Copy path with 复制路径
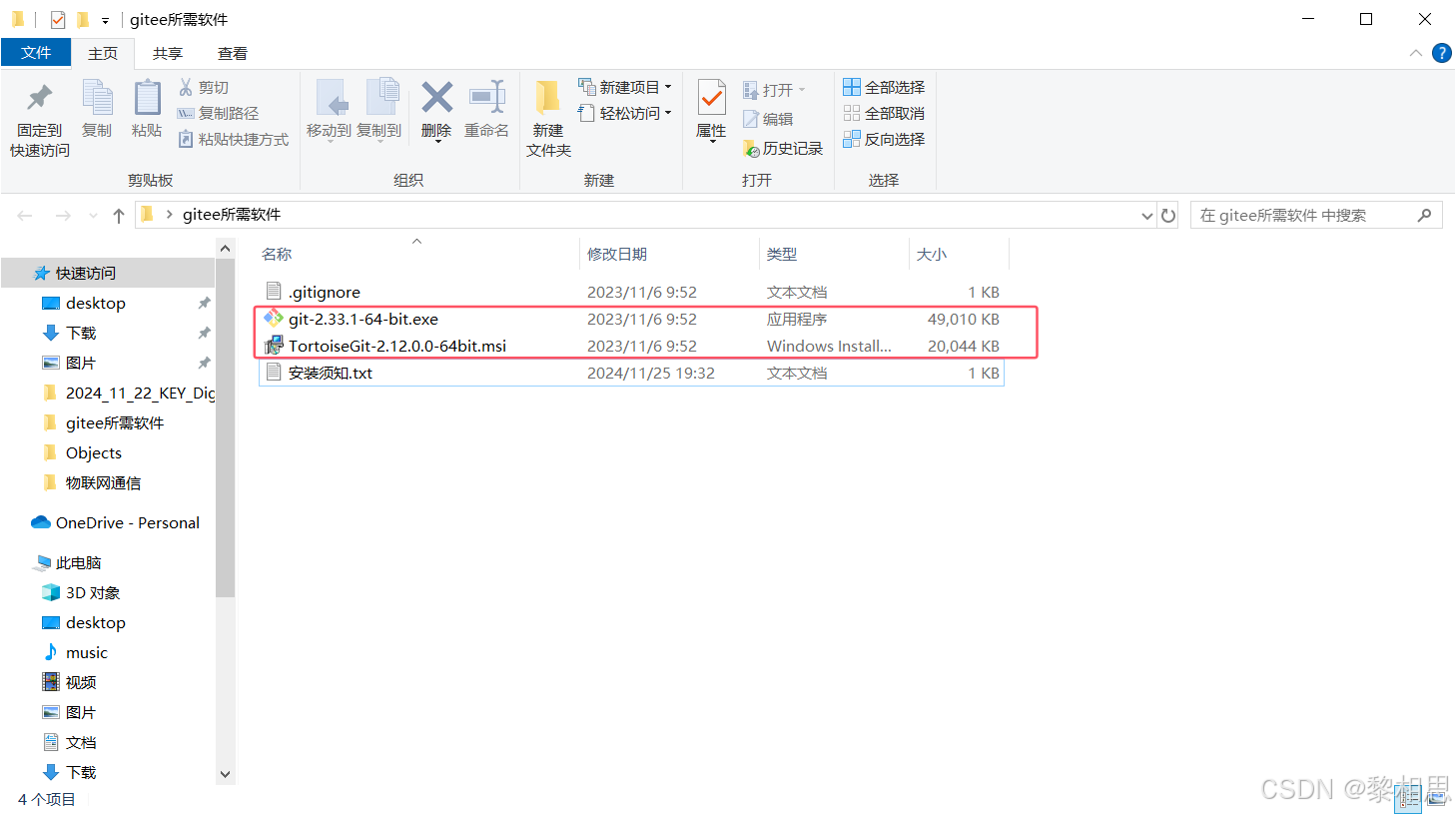This screenshot has height=815, width=1456. pyautogui.click(x=218, y=114)
